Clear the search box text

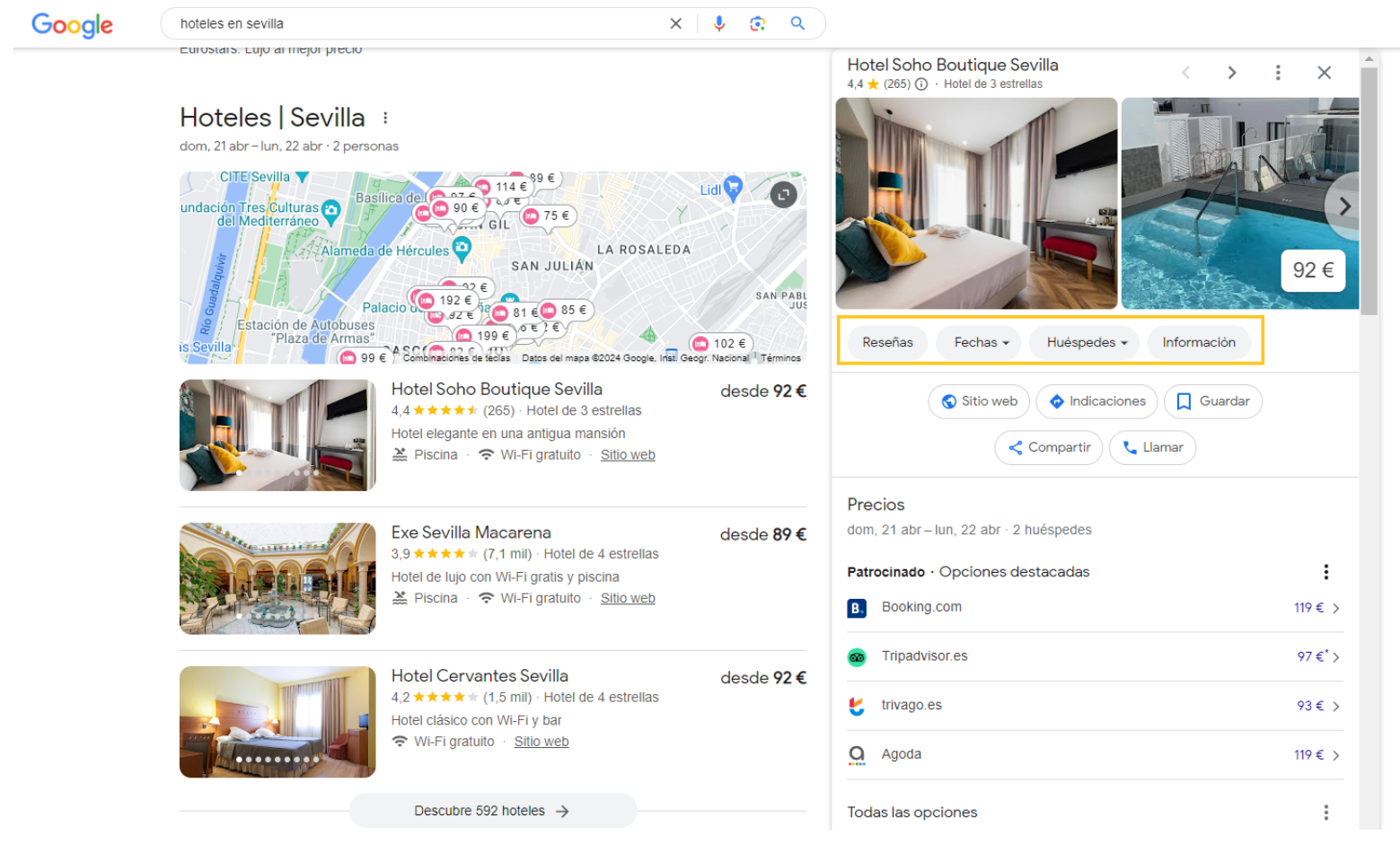[x=675, y=24]
